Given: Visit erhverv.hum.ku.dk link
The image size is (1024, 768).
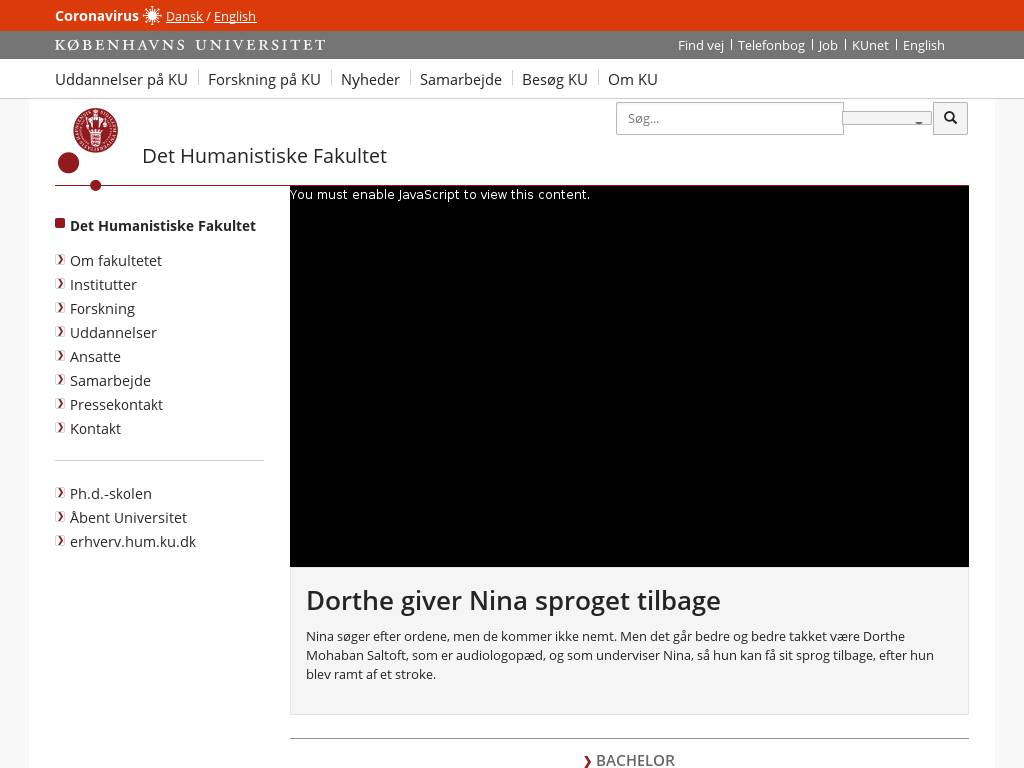Looking at the screenshot, I should coord(132,541).
